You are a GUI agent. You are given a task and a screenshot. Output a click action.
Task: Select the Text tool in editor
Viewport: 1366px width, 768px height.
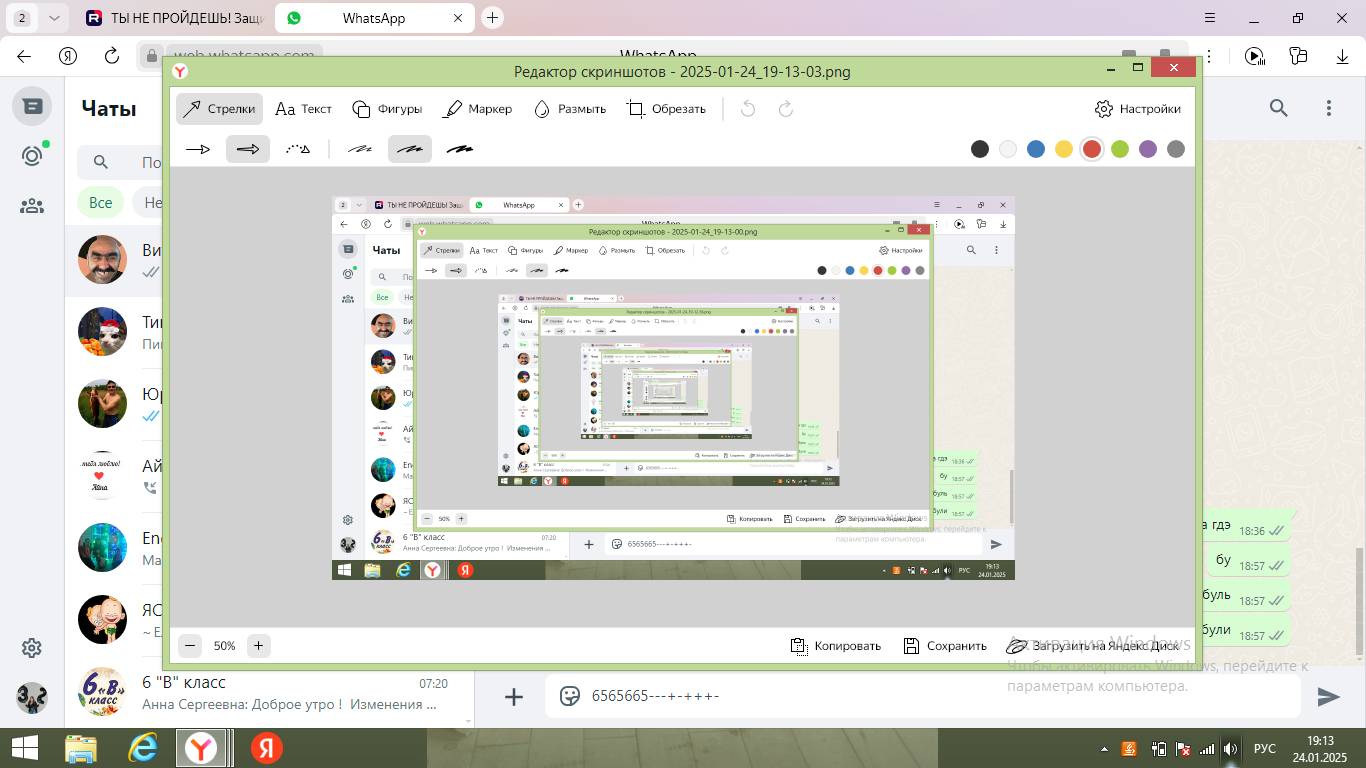(x=303, y=109)
